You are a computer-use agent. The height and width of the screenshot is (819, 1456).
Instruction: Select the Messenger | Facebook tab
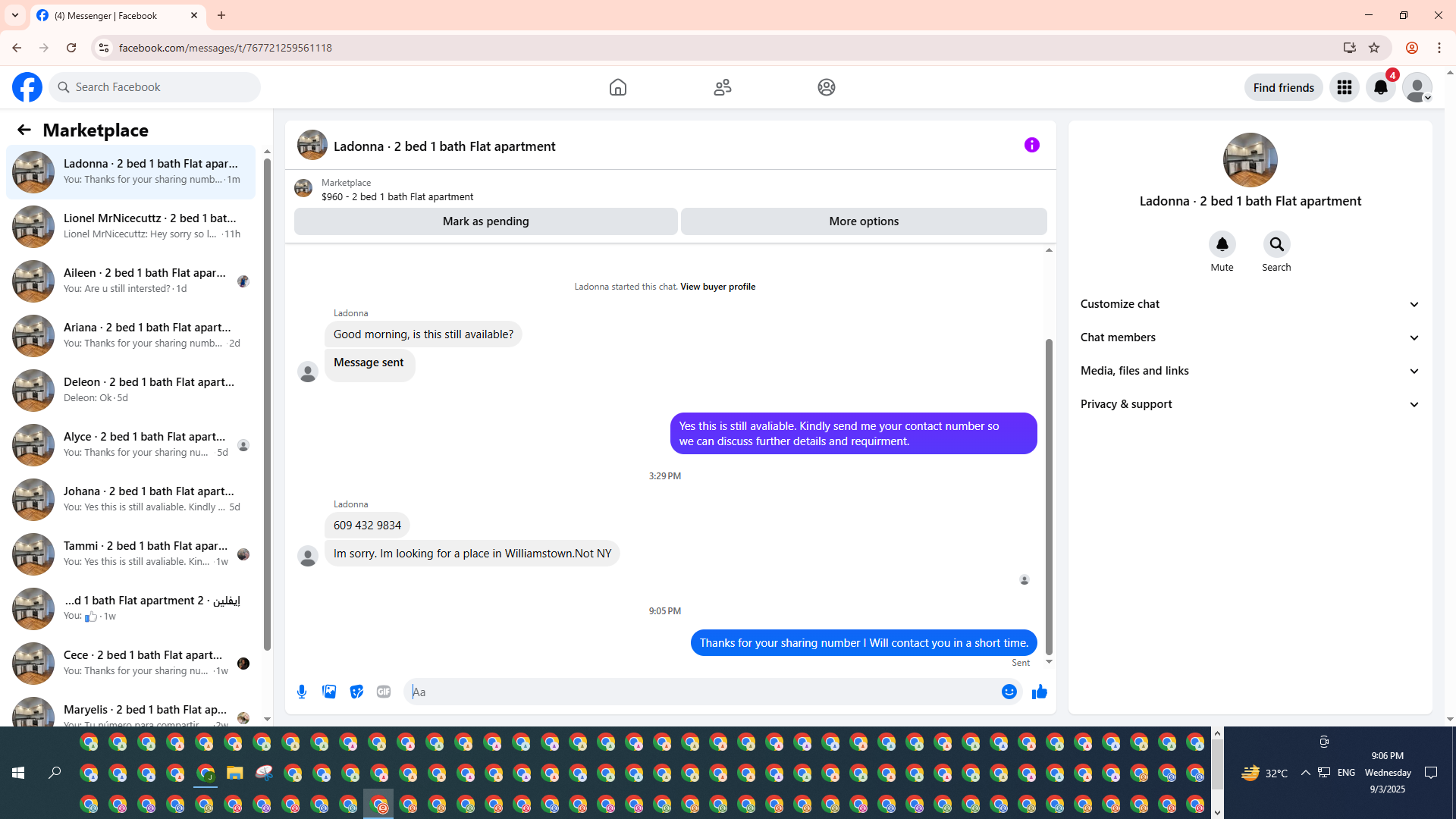click(118, 15)
